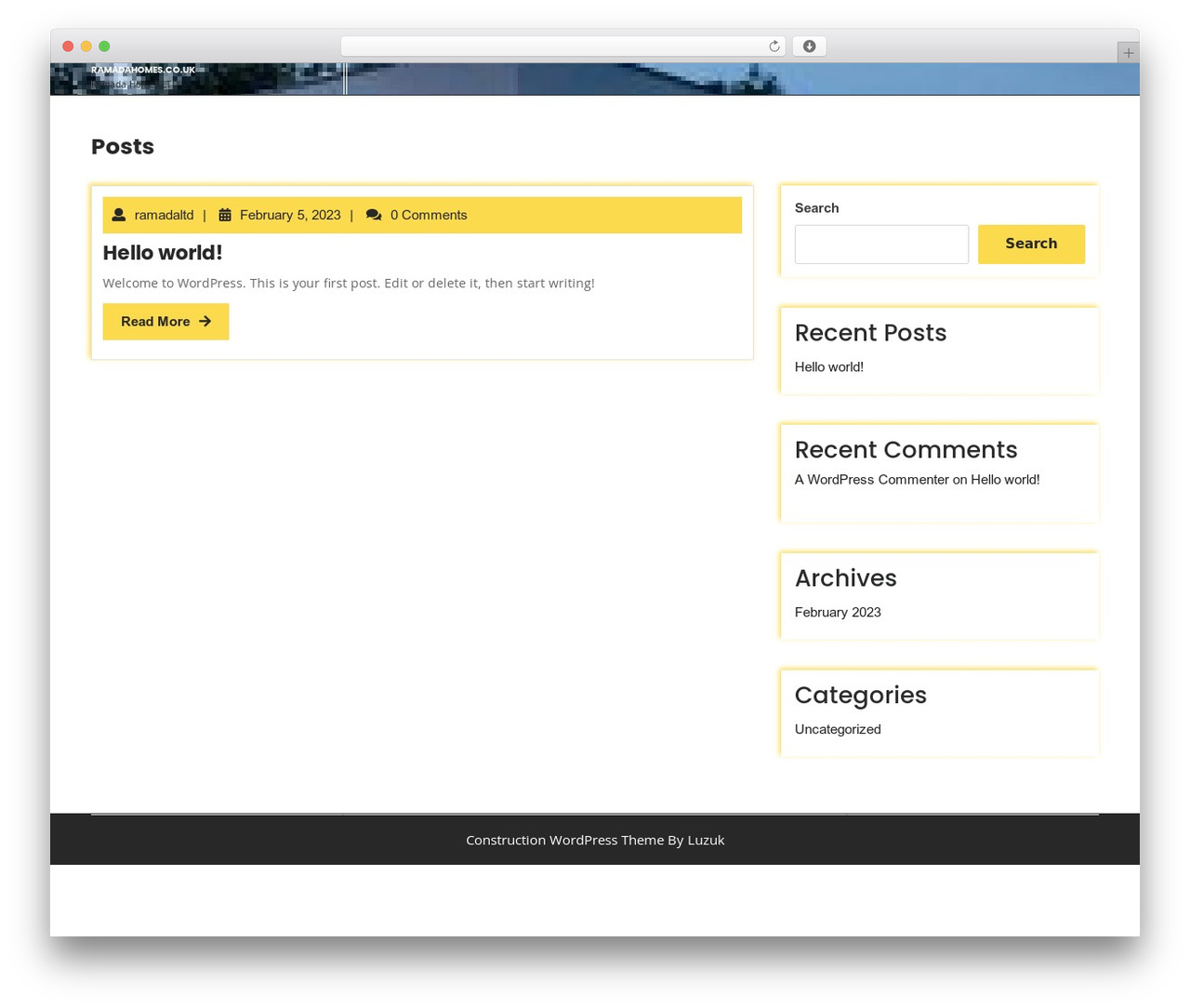Viewport: 1190px width, 1008px height.
Task: Focus the sidebar search input field
Action: [881, 244]
